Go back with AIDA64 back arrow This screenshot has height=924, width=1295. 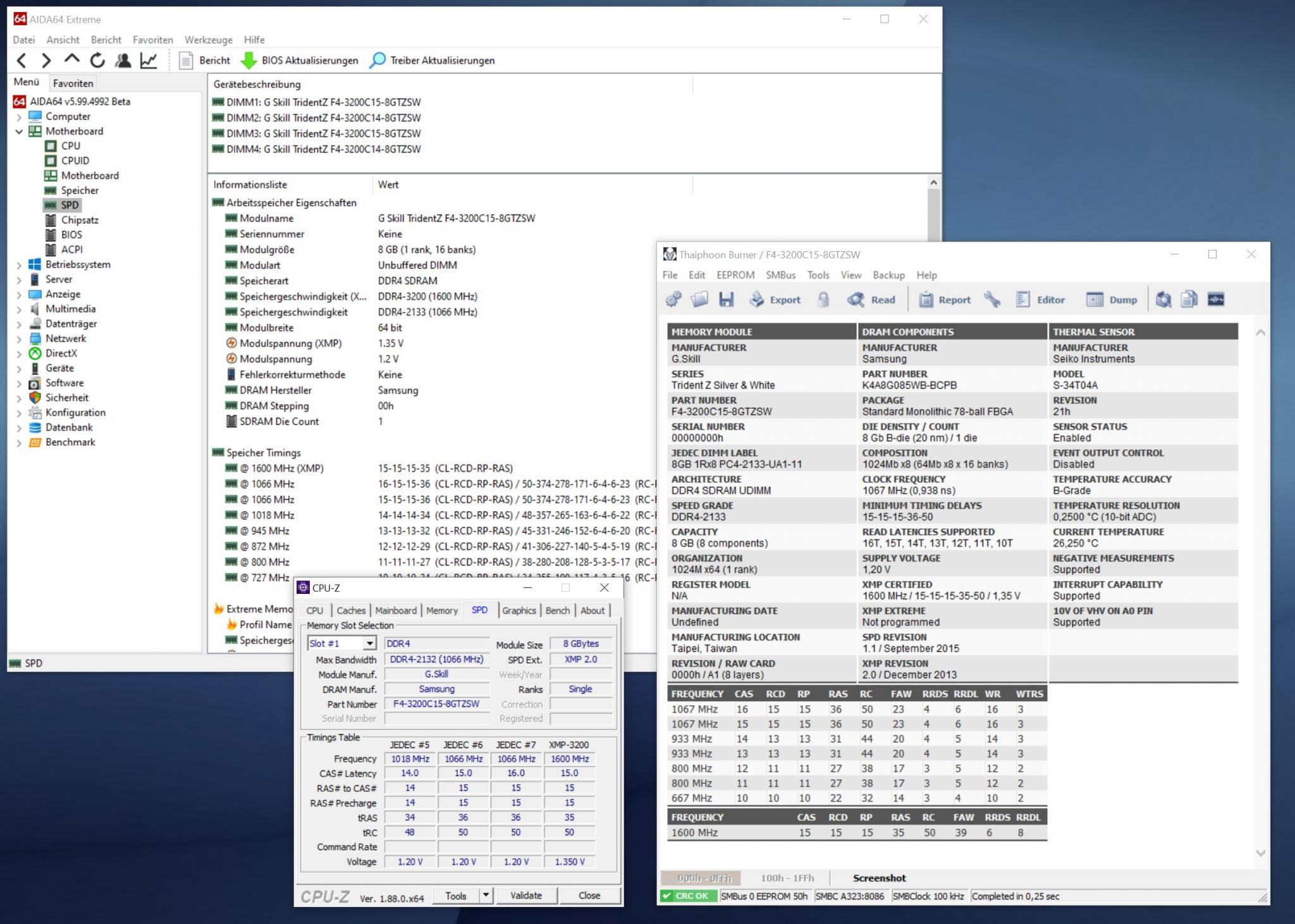coord(21,61)
